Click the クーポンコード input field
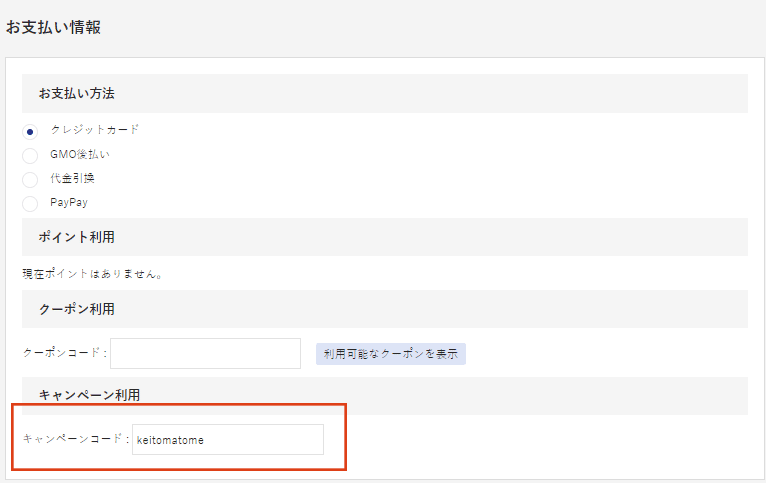Screen dimensions: 766x483 coord(205,353)
